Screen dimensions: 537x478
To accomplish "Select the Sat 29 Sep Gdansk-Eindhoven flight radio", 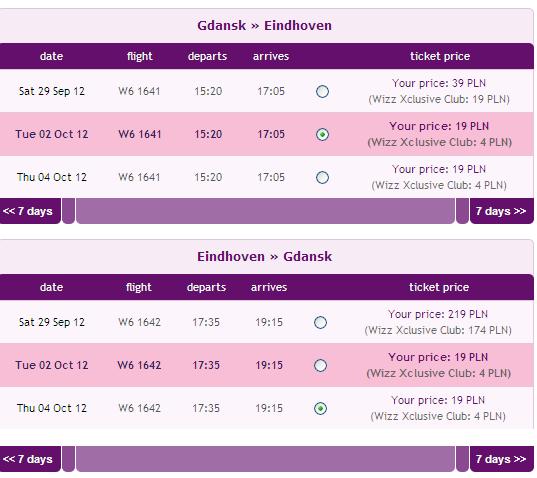I will 322,91.
